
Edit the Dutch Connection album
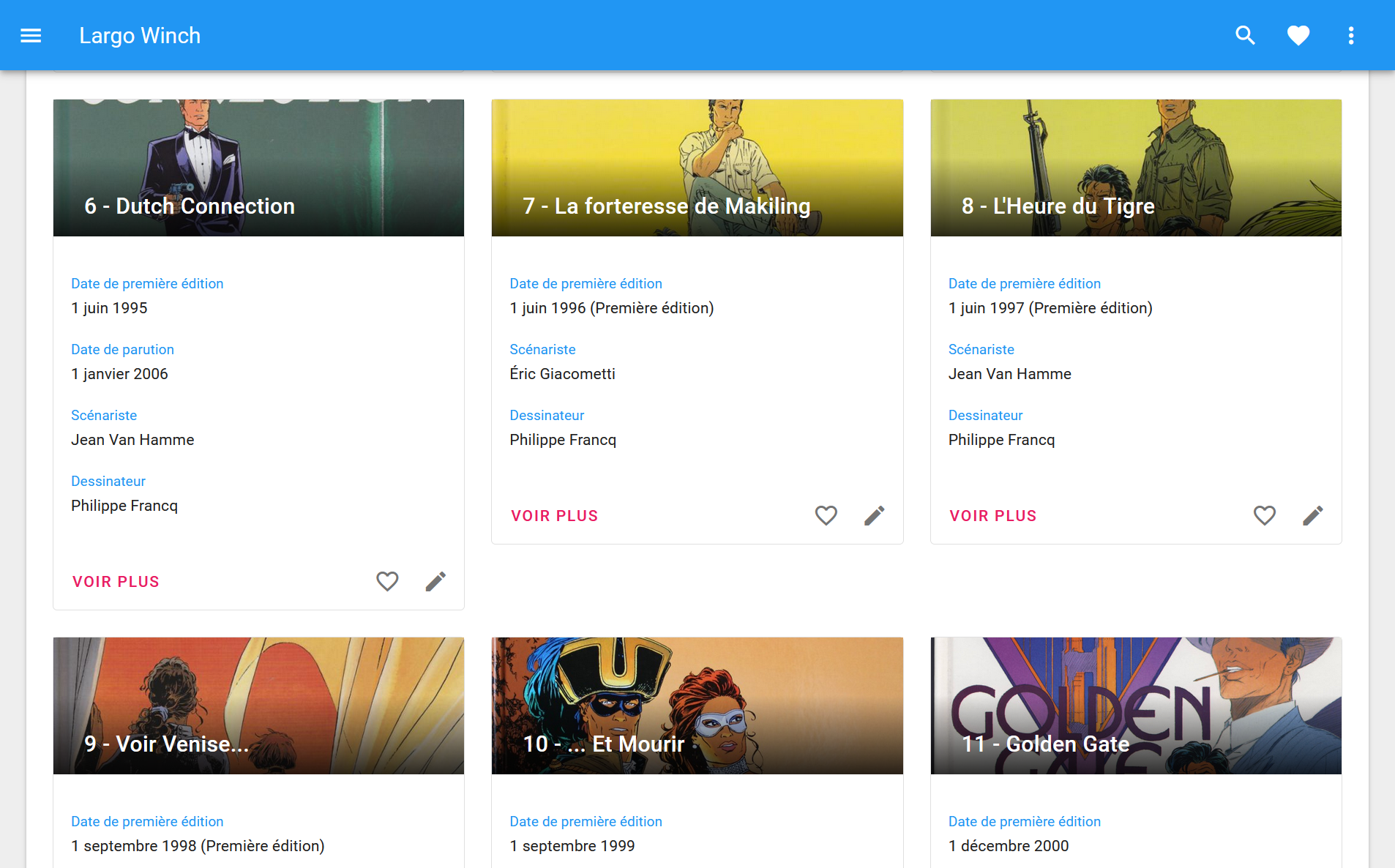coord(435,581)
